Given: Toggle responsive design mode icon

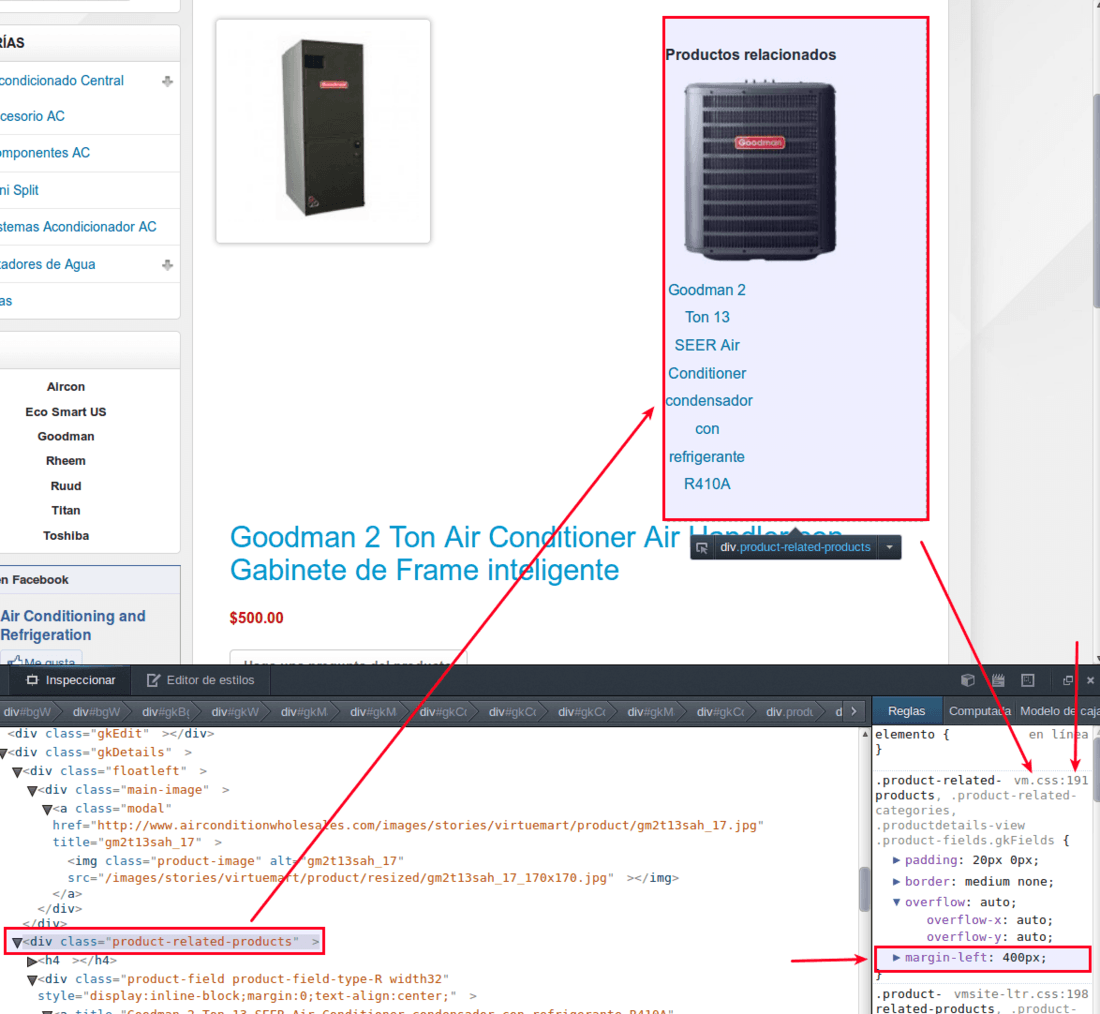Looking at the screenshot, I should [x=1028, y=680].
